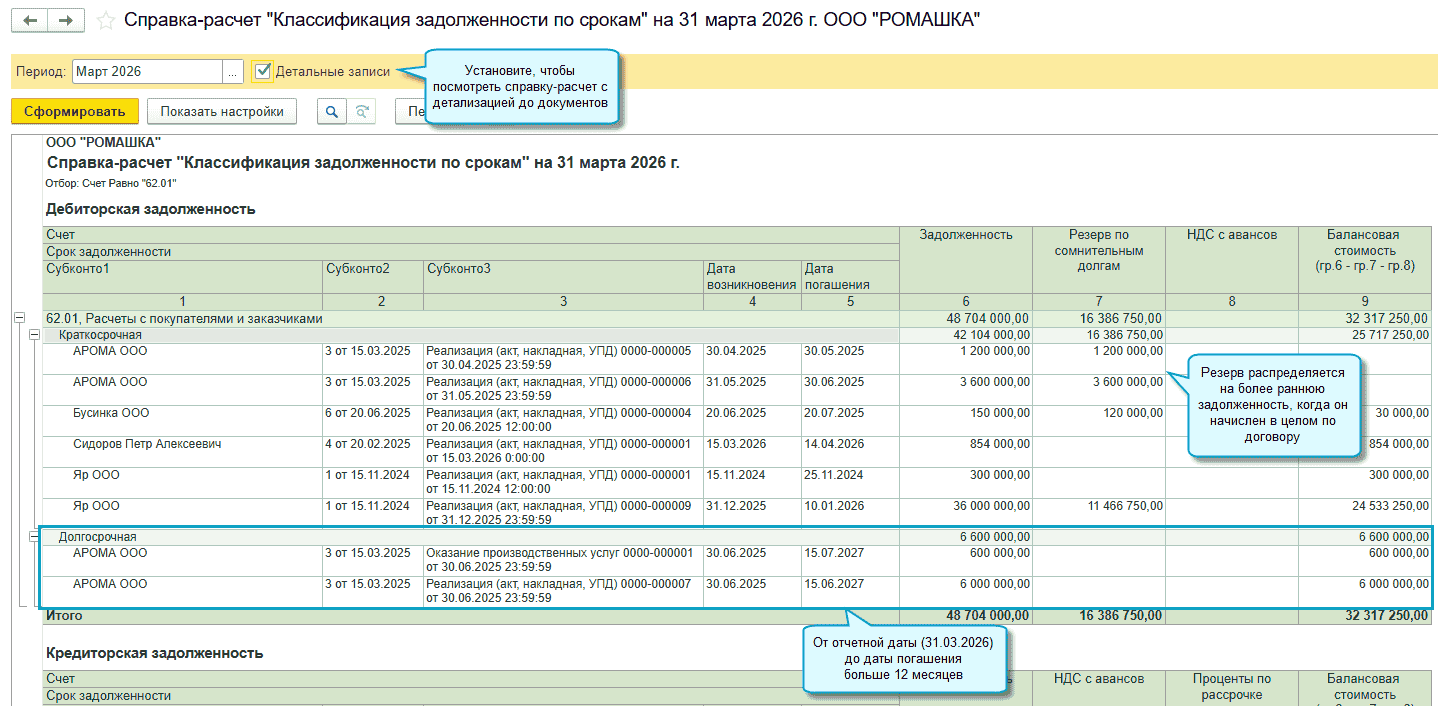The height and width of the screenshot is (706, 1438).
Task: Click the Резерв по сомнительным долгам header
Action: coord(1098,250)
